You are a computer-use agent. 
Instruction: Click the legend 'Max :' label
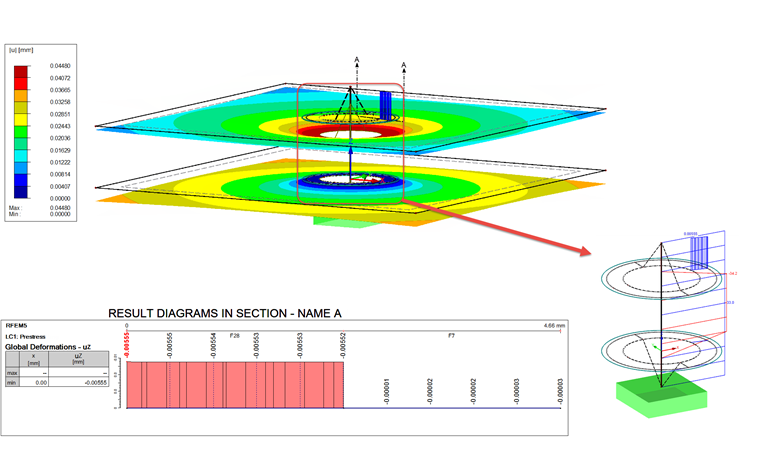15,208
